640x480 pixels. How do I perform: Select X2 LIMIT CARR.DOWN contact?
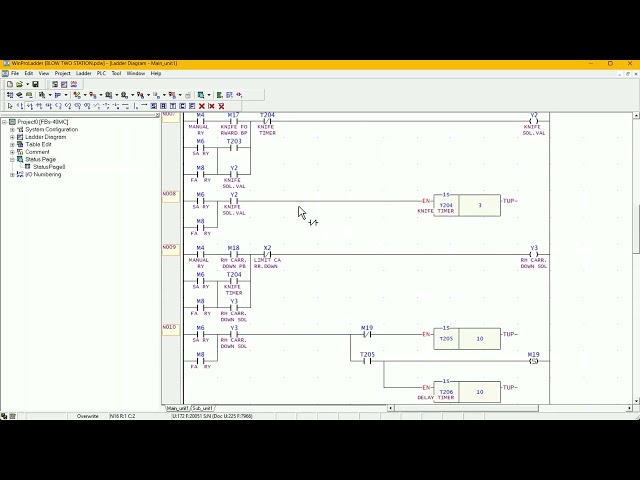click(x=267, y=254)
